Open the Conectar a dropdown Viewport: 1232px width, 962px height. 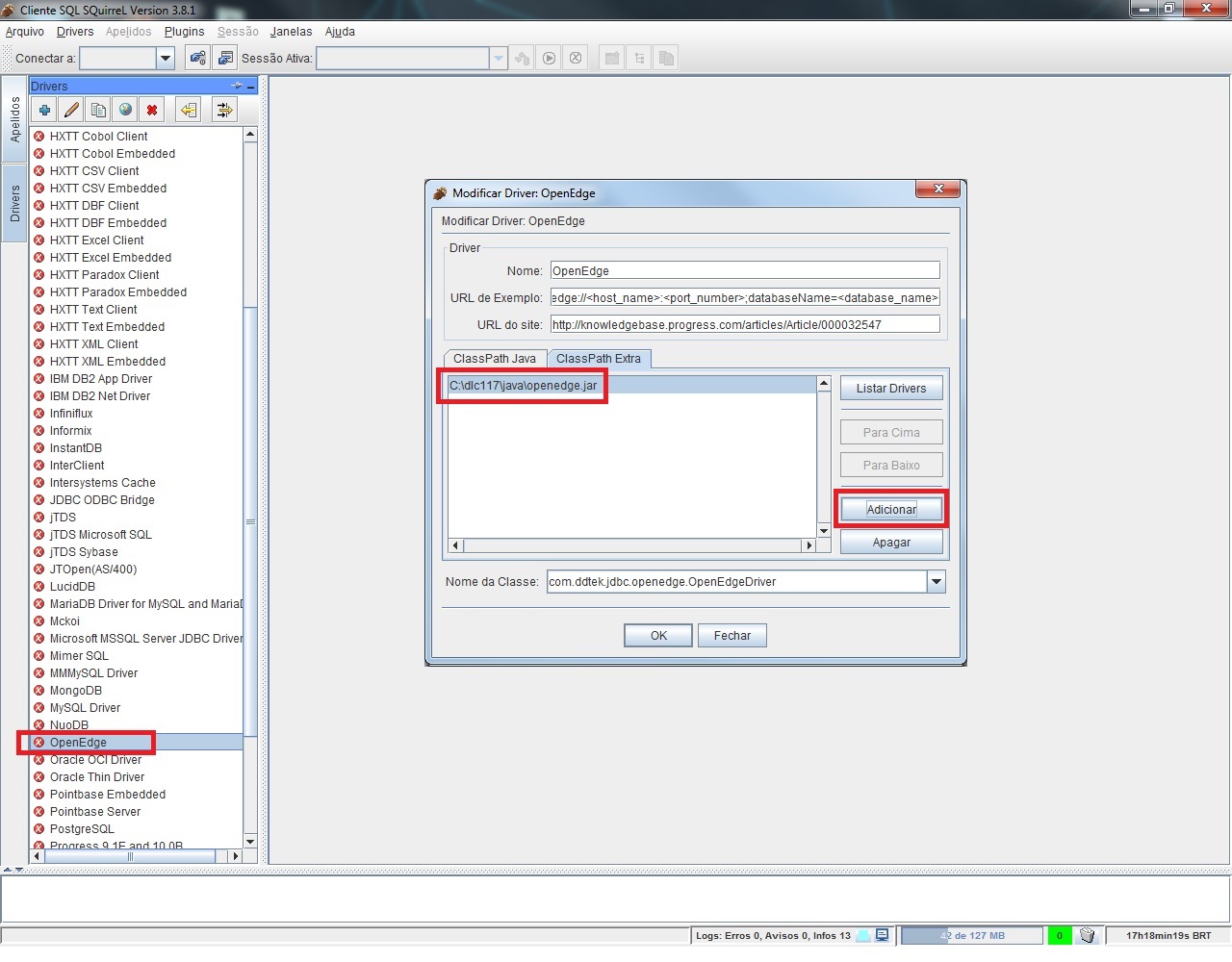coord(166,58)
